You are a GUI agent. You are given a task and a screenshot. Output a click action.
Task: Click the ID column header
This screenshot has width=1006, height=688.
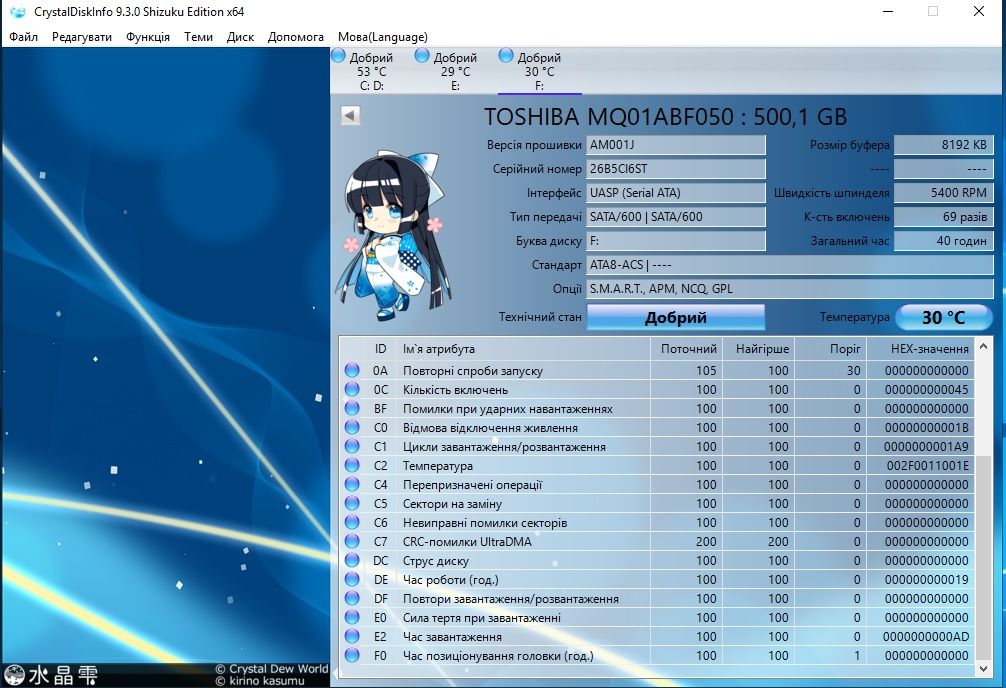(x=380, y=348)
